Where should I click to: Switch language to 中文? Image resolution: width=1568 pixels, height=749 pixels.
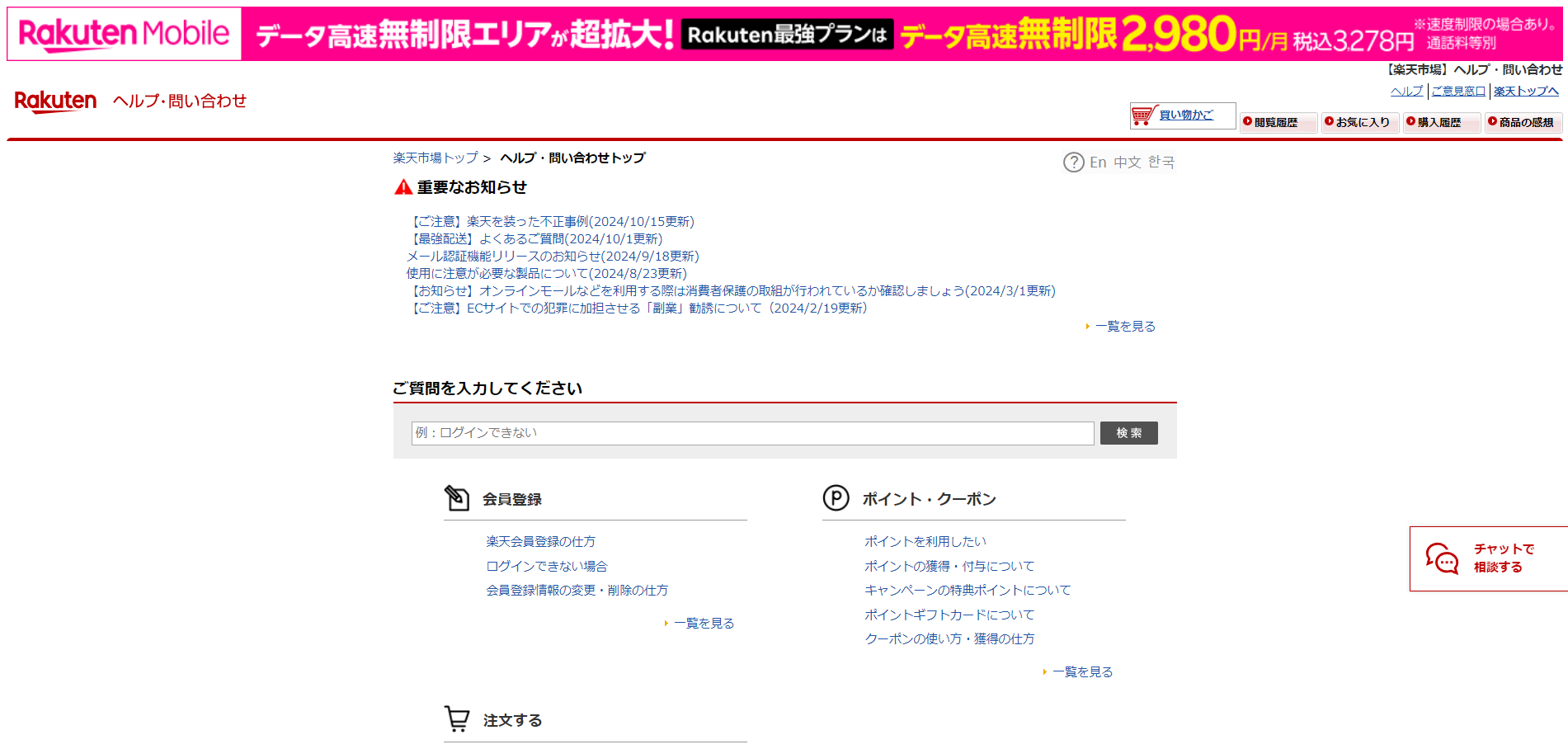tap(1127, 163)
